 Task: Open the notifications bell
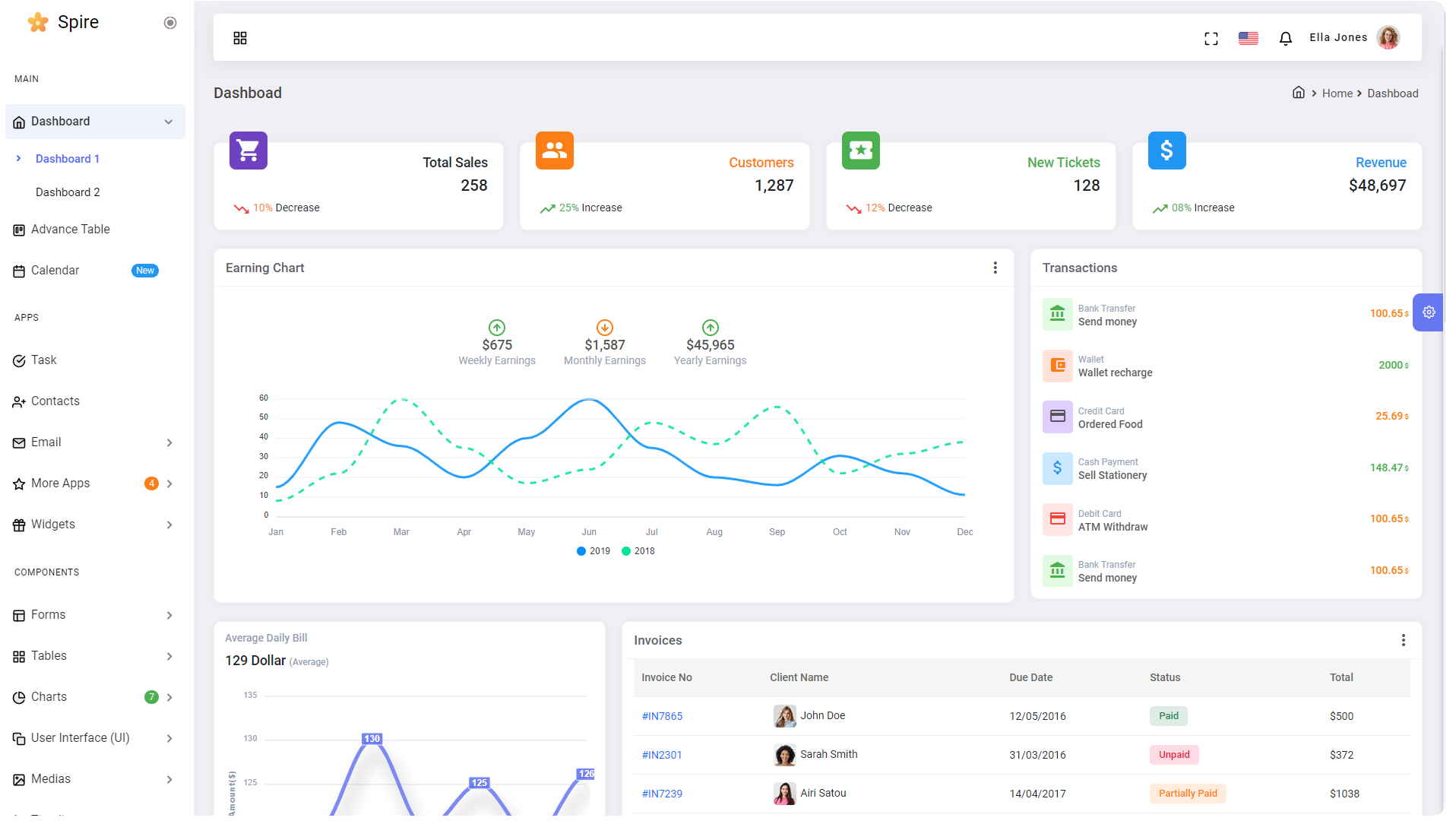tap(1285, 39)
